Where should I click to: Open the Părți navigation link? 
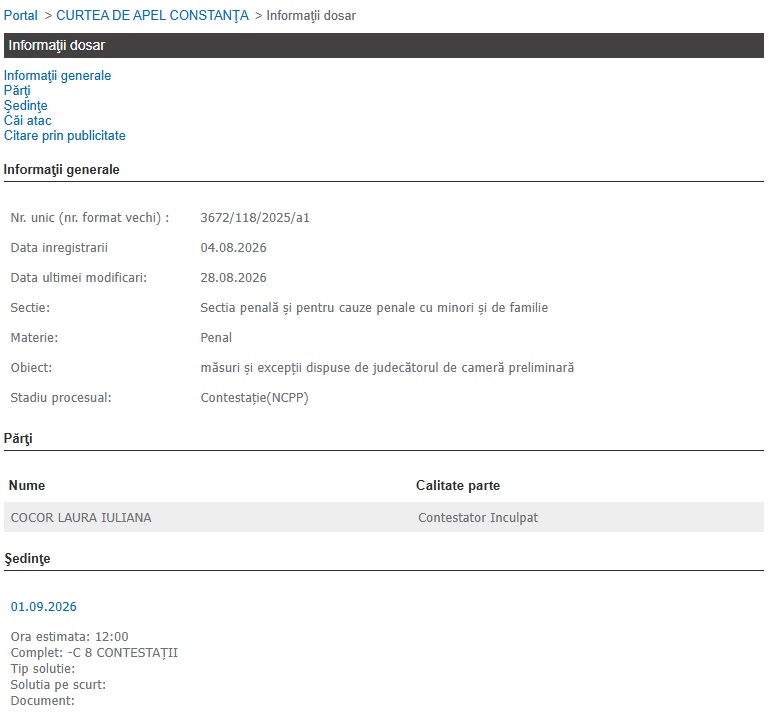[x=17, y=91]
